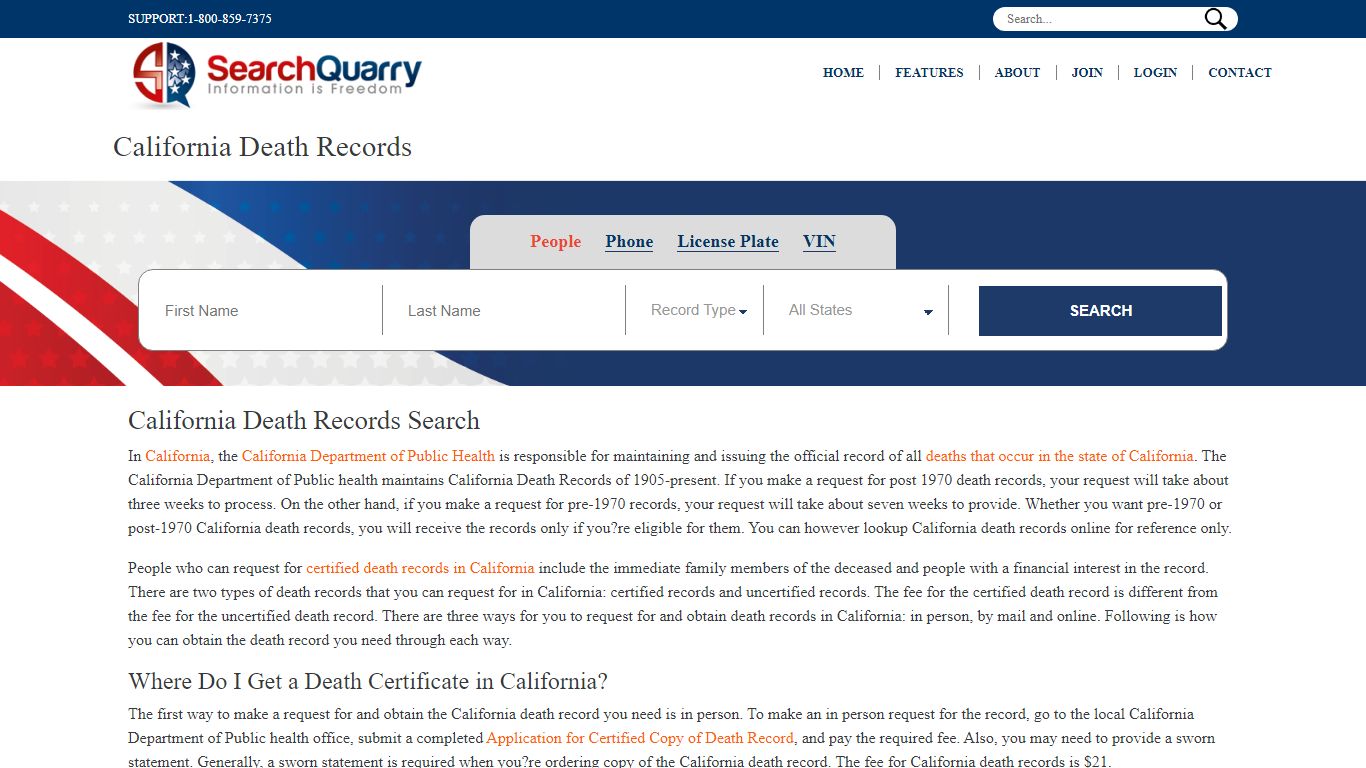The width and height of the screenshot is (1366, 768).
Task: Open 'deaths that occur in the state of California' link
Action: (1060, 456)
